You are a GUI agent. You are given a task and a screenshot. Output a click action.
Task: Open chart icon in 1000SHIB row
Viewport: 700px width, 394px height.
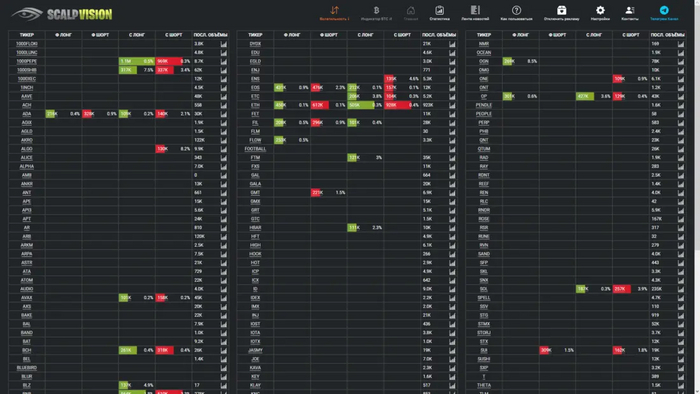pos(224,70)
